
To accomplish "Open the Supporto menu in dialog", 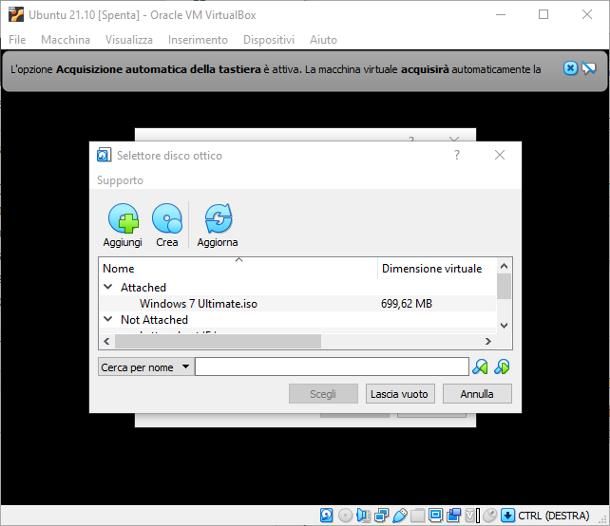I will pyautogui.click(x=120, y=180).
